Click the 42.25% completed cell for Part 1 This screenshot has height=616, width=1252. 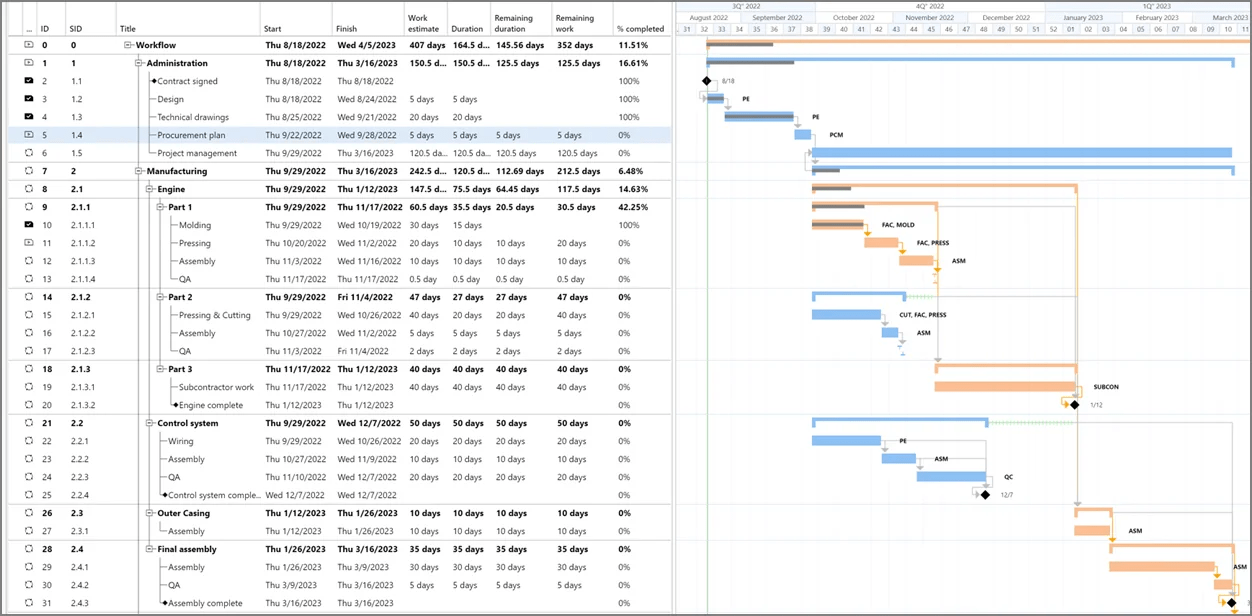point(633,207)
